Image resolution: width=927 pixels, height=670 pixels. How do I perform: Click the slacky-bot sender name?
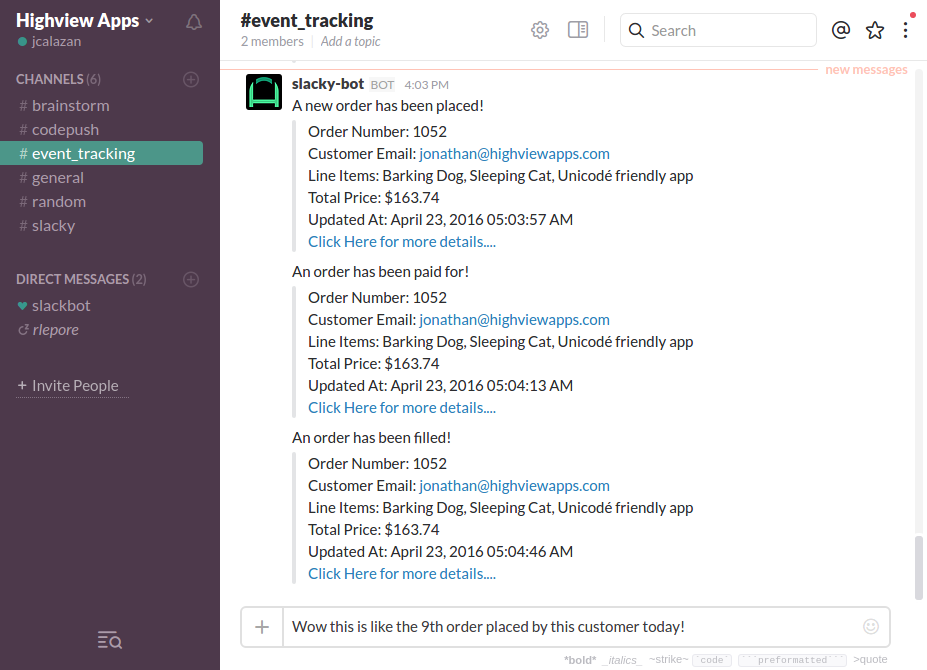328,84
